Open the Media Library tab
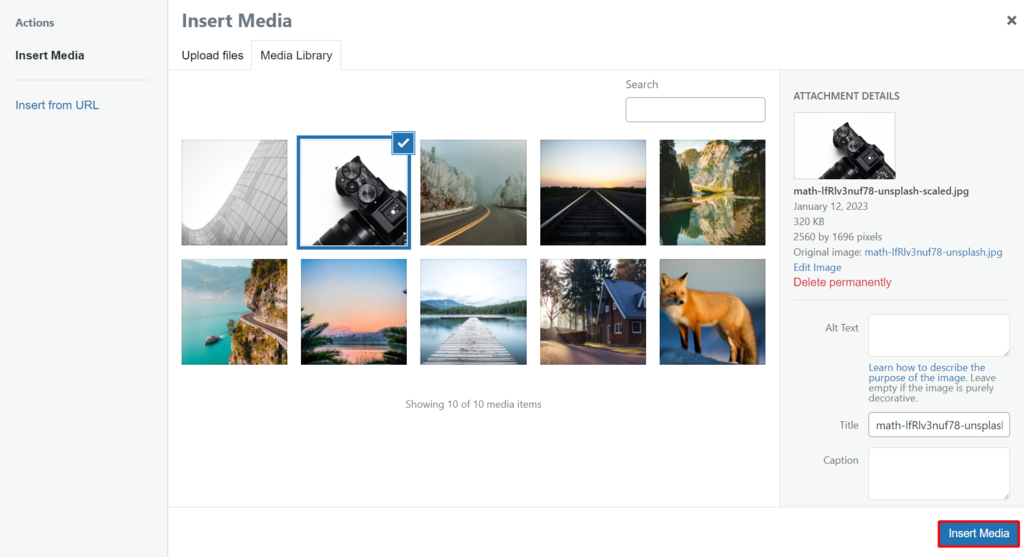This screenshot has width=1024, height=557. [296, 56]
